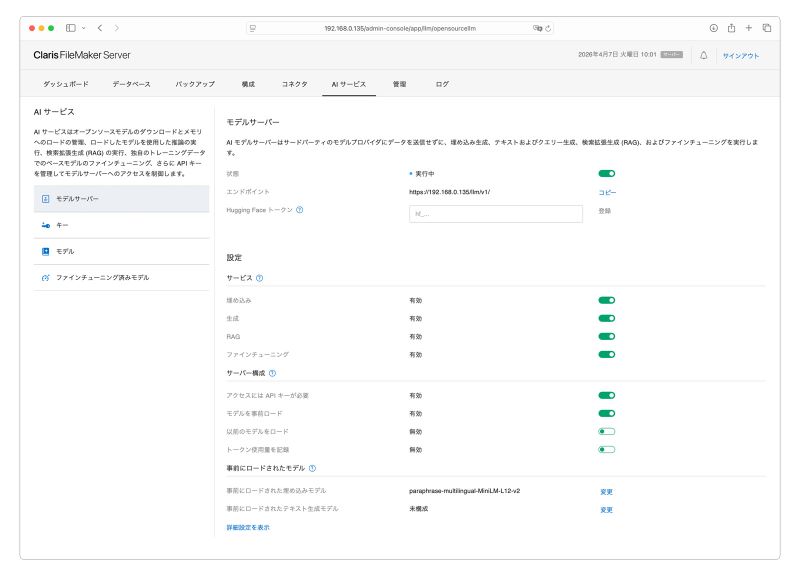Switch to the データベース tab
The height and width of the screenshot is (577, 800).
[131, 85]
